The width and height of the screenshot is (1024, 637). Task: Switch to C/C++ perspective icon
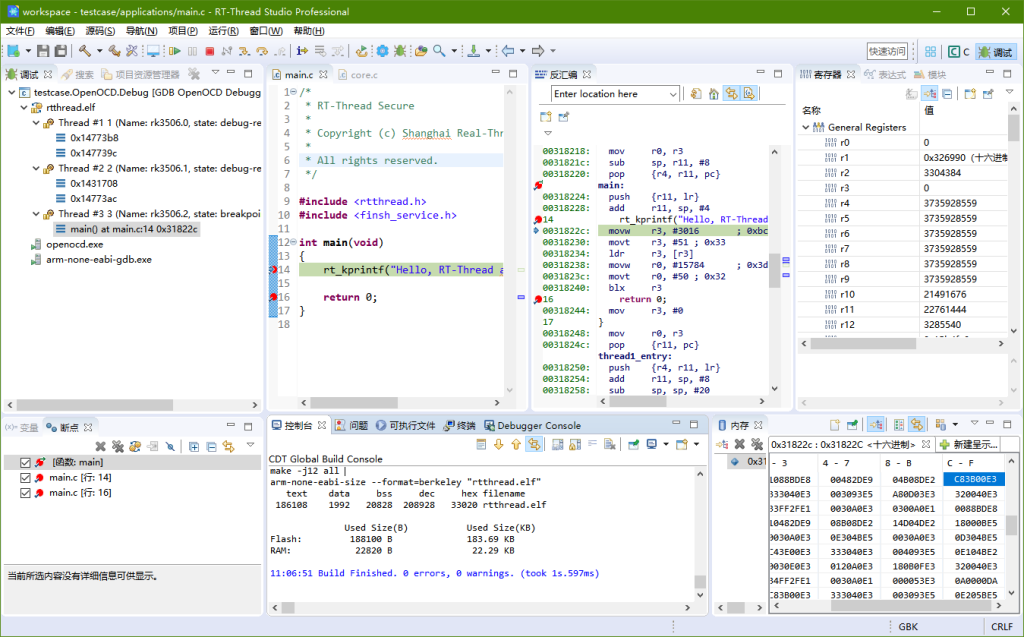pyautogui.click(x=954, y=51)
